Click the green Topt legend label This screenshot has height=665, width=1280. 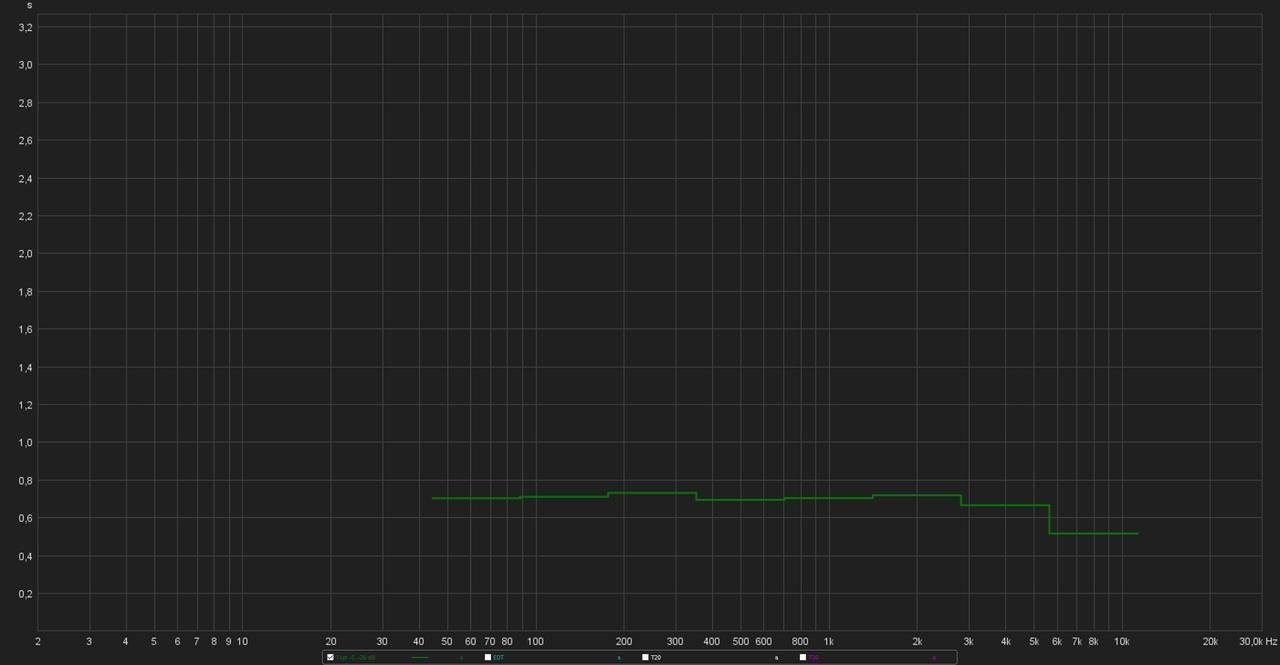point(350,657)
